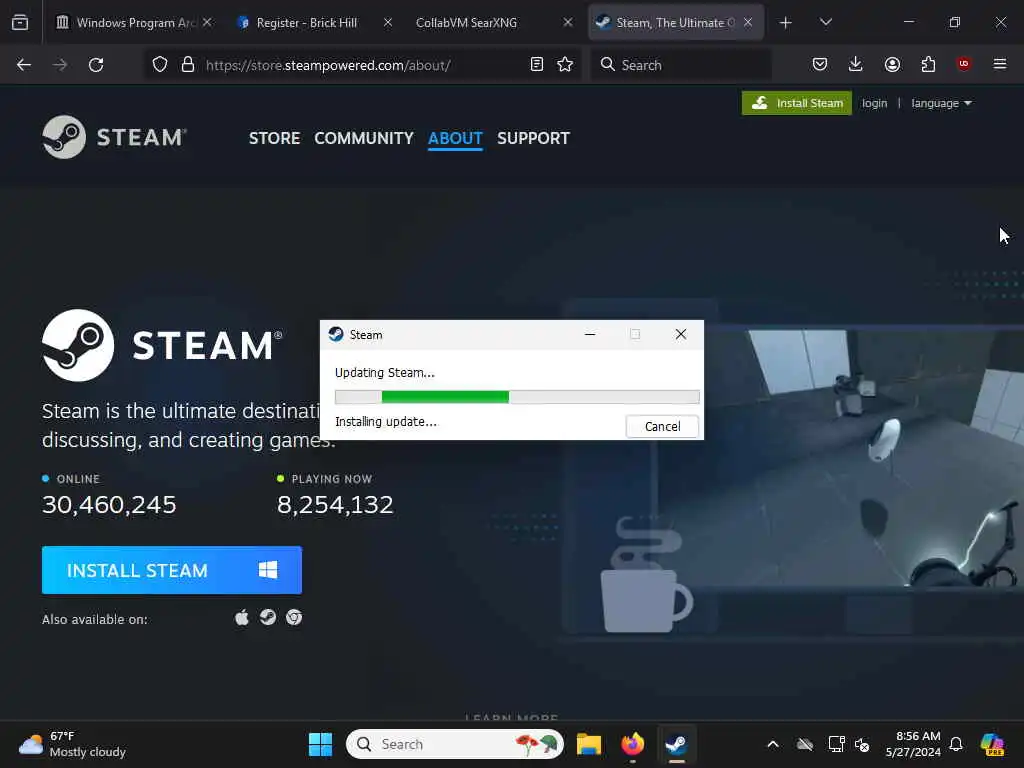Click the uBlock Origin icon

(x=963, y=63)
